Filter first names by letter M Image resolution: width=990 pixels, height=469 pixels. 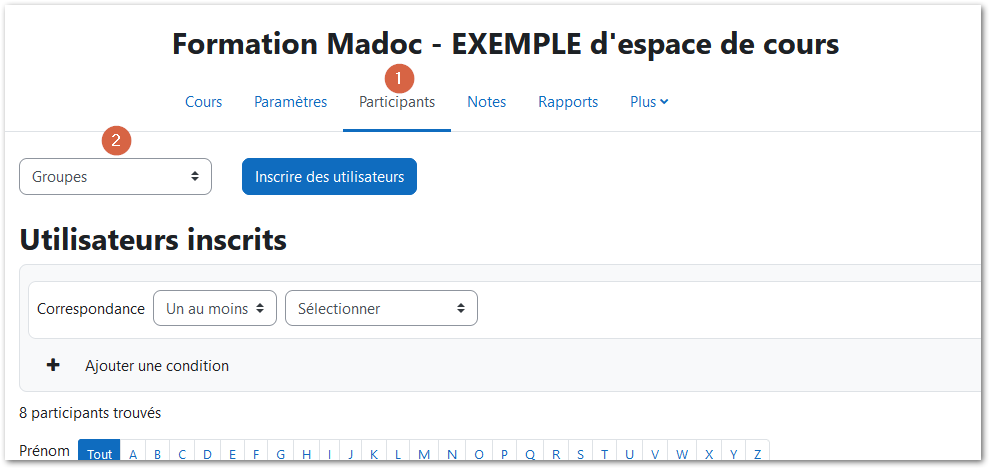tap(424, 454)
